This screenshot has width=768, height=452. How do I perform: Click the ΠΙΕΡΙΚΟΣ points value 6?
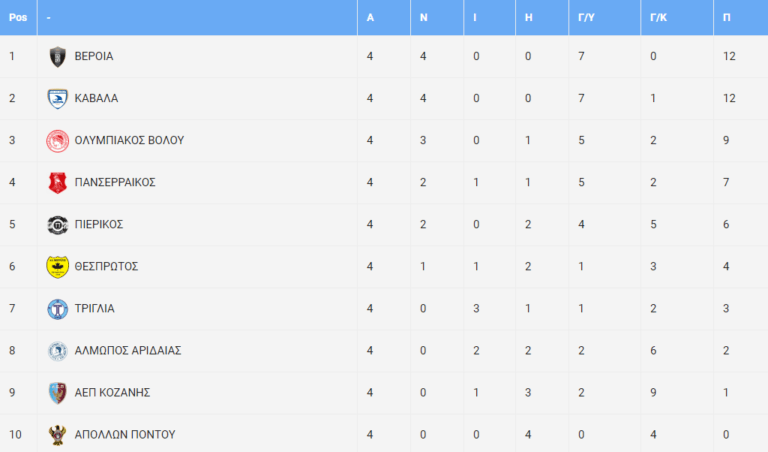pos(727,224)
